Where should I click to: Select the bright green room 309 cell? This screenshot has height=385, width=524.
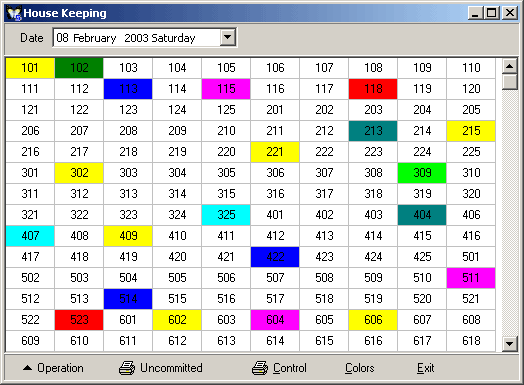422,173
